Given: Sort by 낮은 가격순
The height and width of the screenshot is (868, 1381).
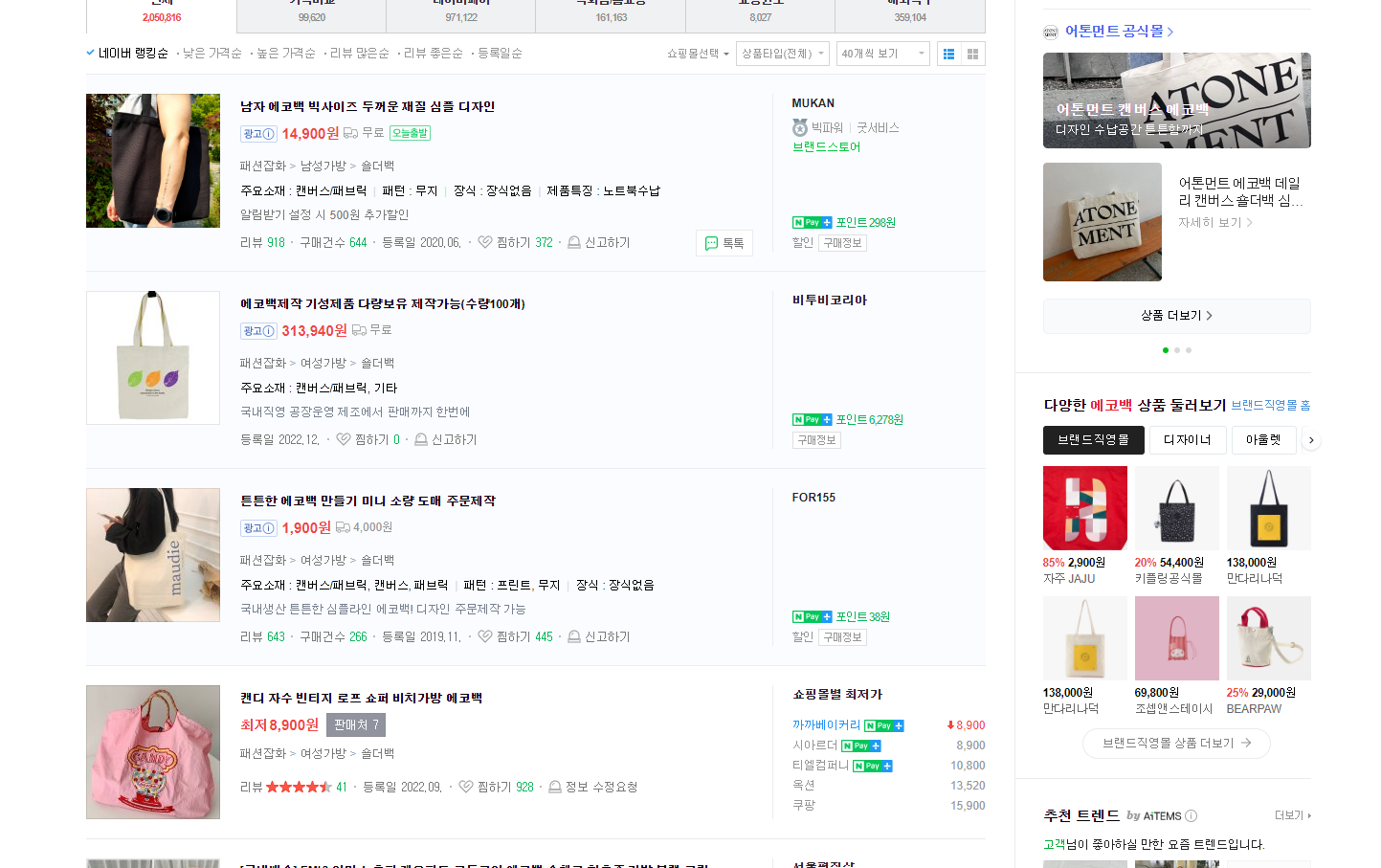Looking at the screenshot, I should (x=212, y=54).
